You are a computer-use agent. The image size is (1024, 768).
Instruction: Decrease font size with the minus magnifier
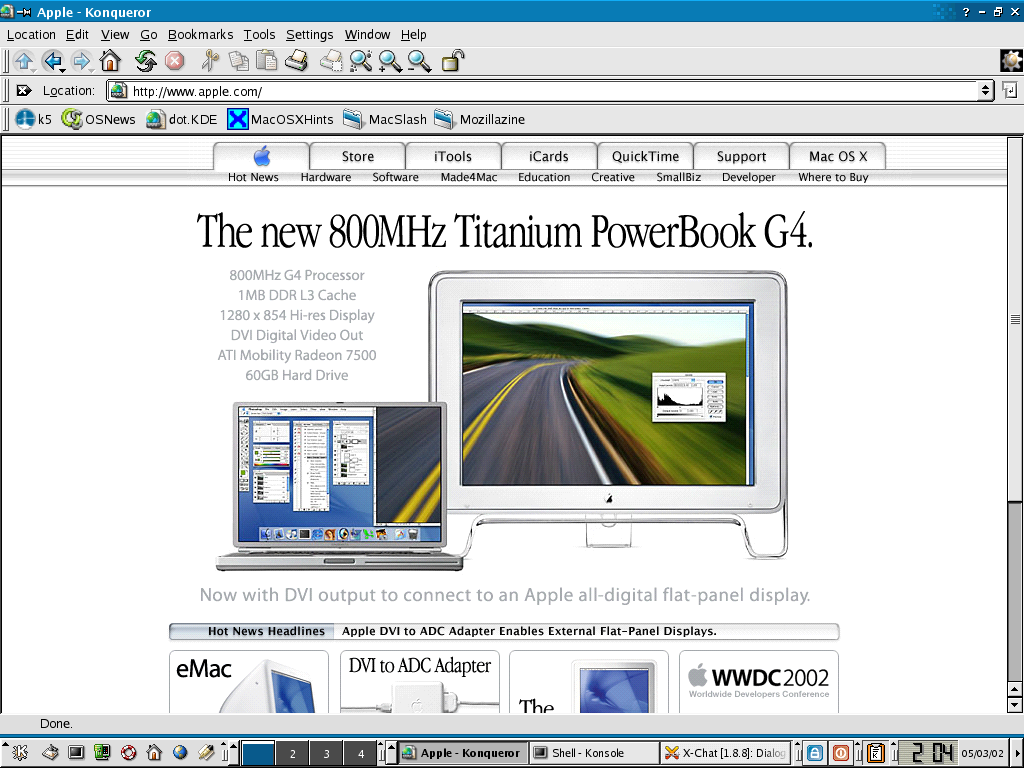pos(419,61)
